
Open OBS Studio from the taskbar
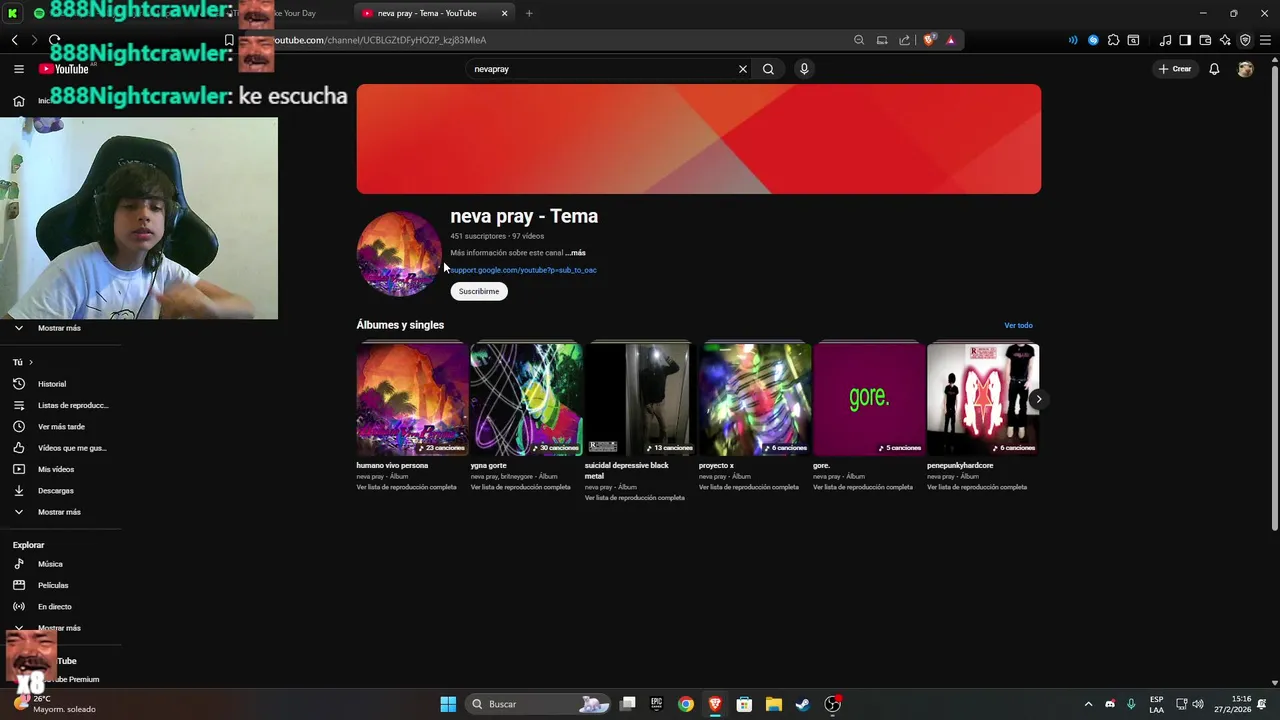(x=832, y=704)
